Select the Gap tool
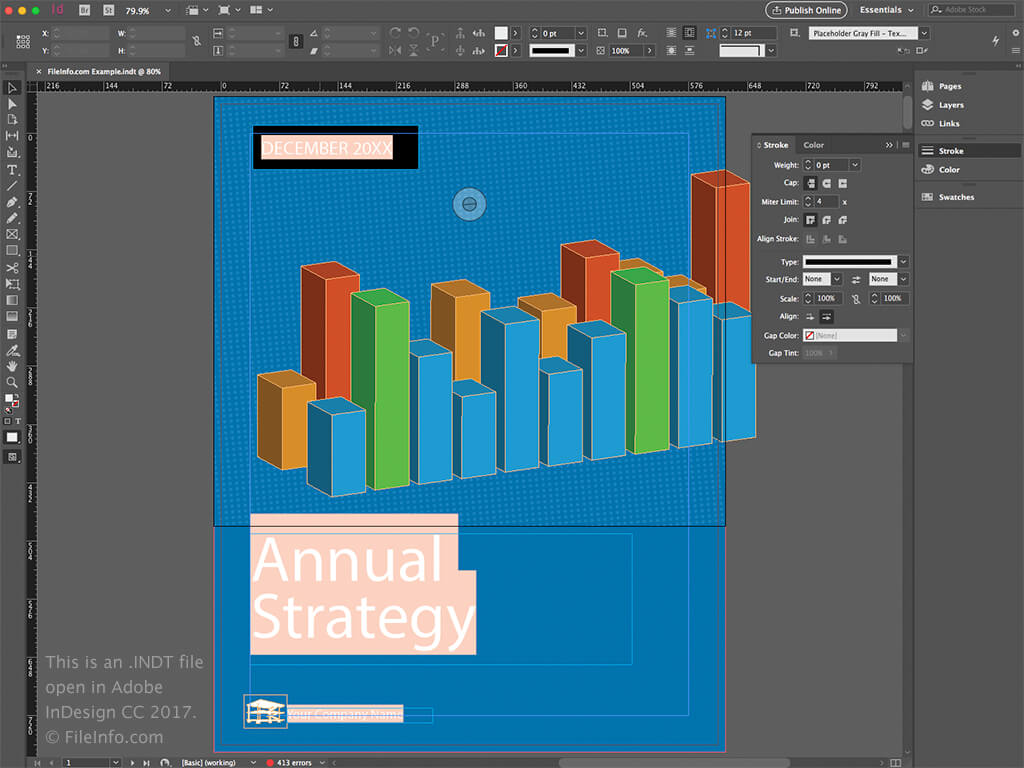 [12, 136]
